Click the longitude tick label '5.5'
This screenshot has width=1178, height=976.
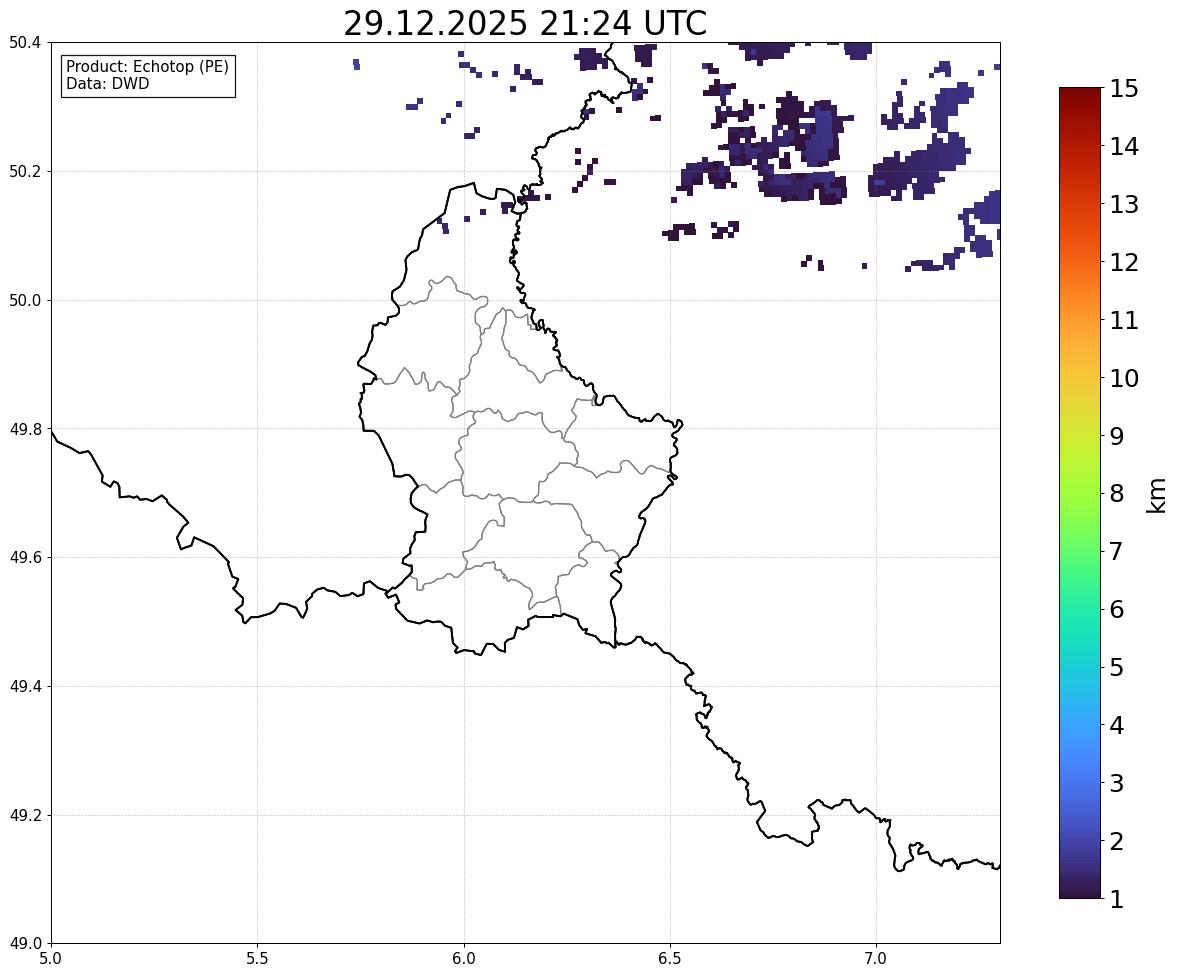tap(258, 959)
